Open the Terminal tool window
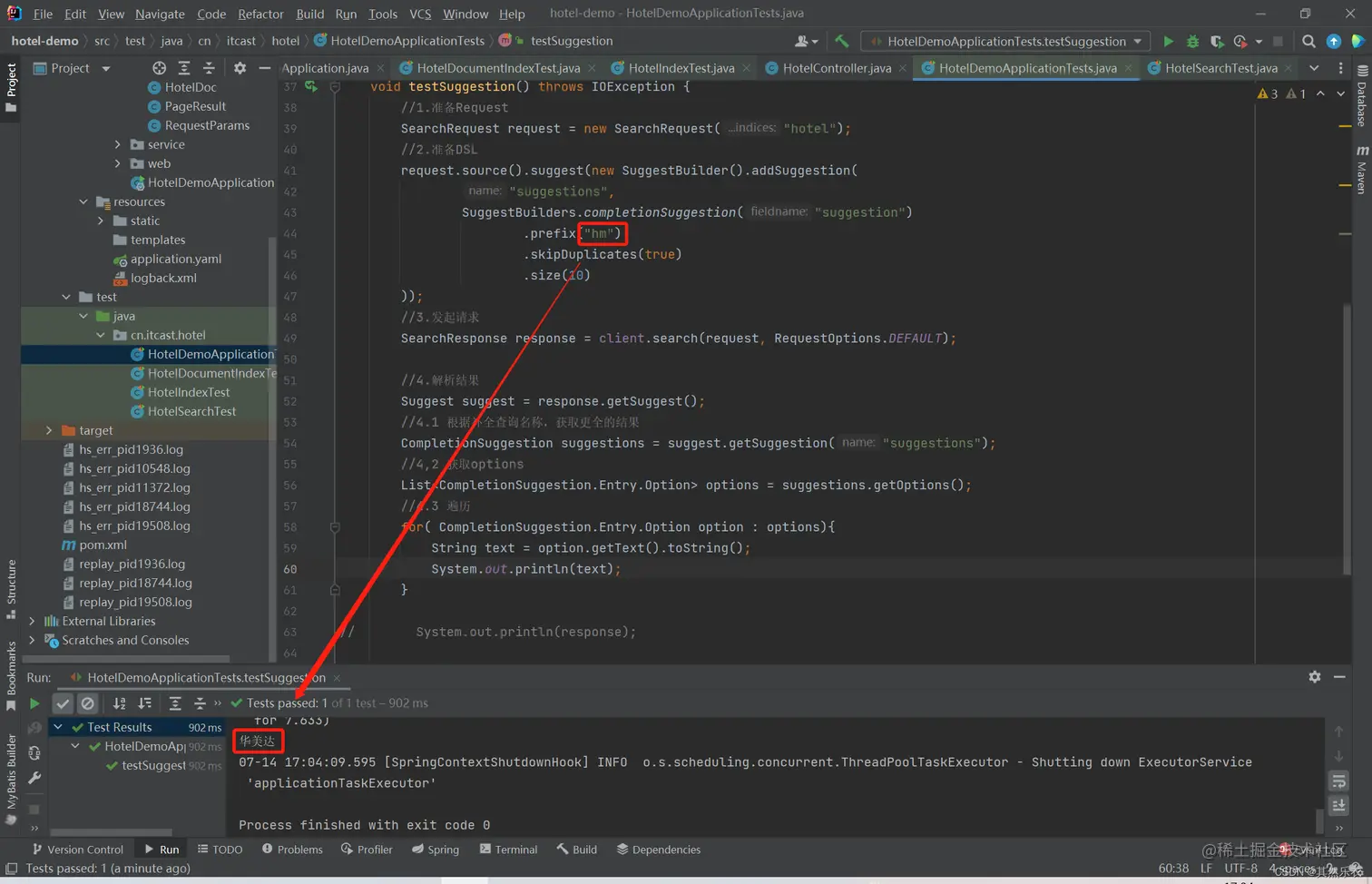This screenshot has width=1372, height=884. [508, 850]
